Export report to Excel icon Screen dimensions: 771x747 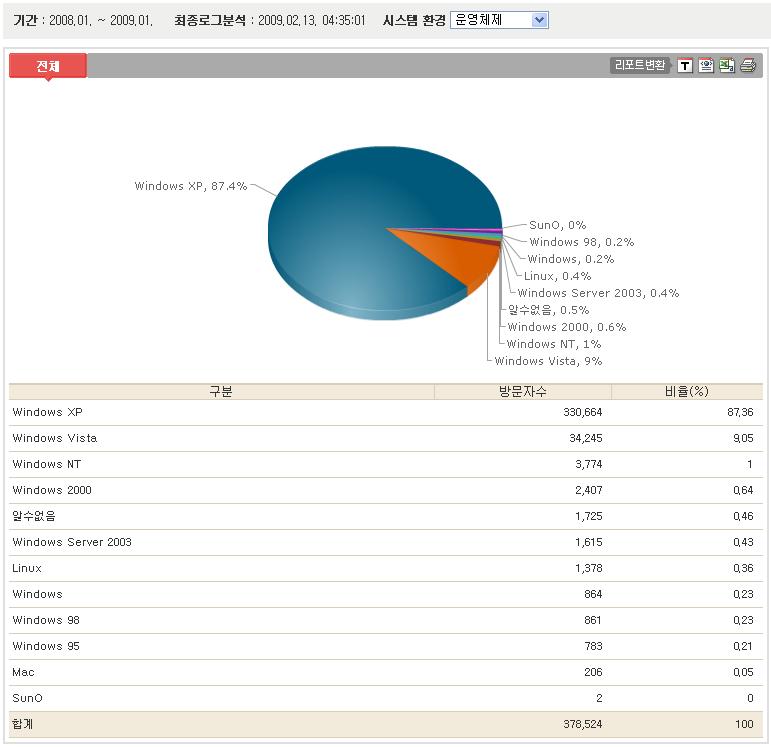coord(727,65)
